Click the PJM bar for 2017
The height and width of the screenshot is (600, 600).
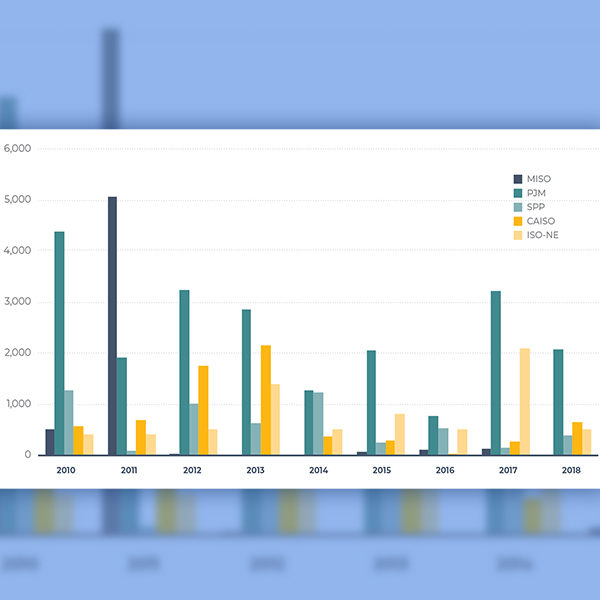point(496,373)
